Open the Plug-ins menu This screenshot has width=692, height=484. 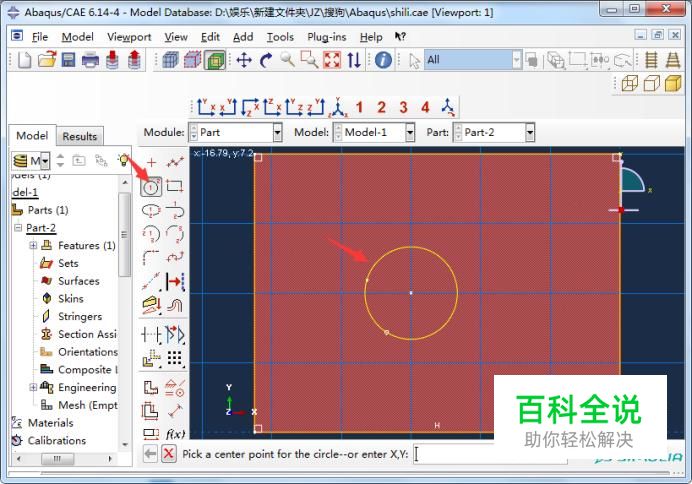[x=327, y=37]
